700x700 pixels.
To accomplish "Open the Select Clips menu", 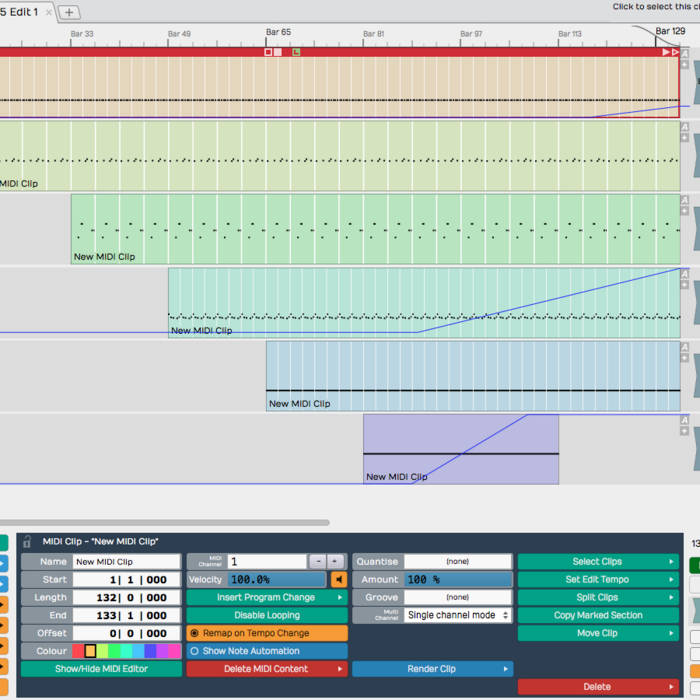I will tap(597, 562).
